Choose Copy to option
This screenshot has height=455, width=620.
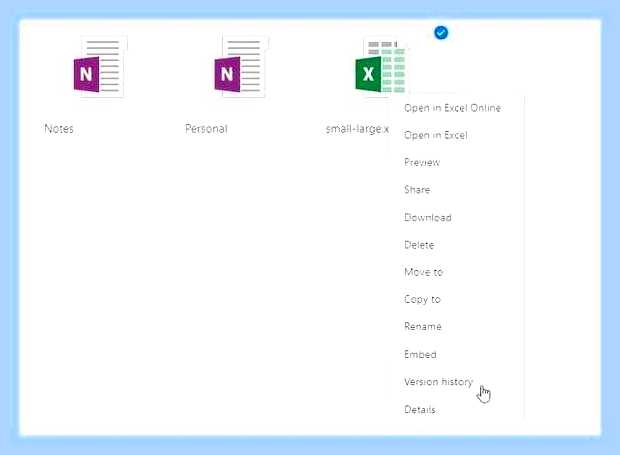tap(422, 299)
